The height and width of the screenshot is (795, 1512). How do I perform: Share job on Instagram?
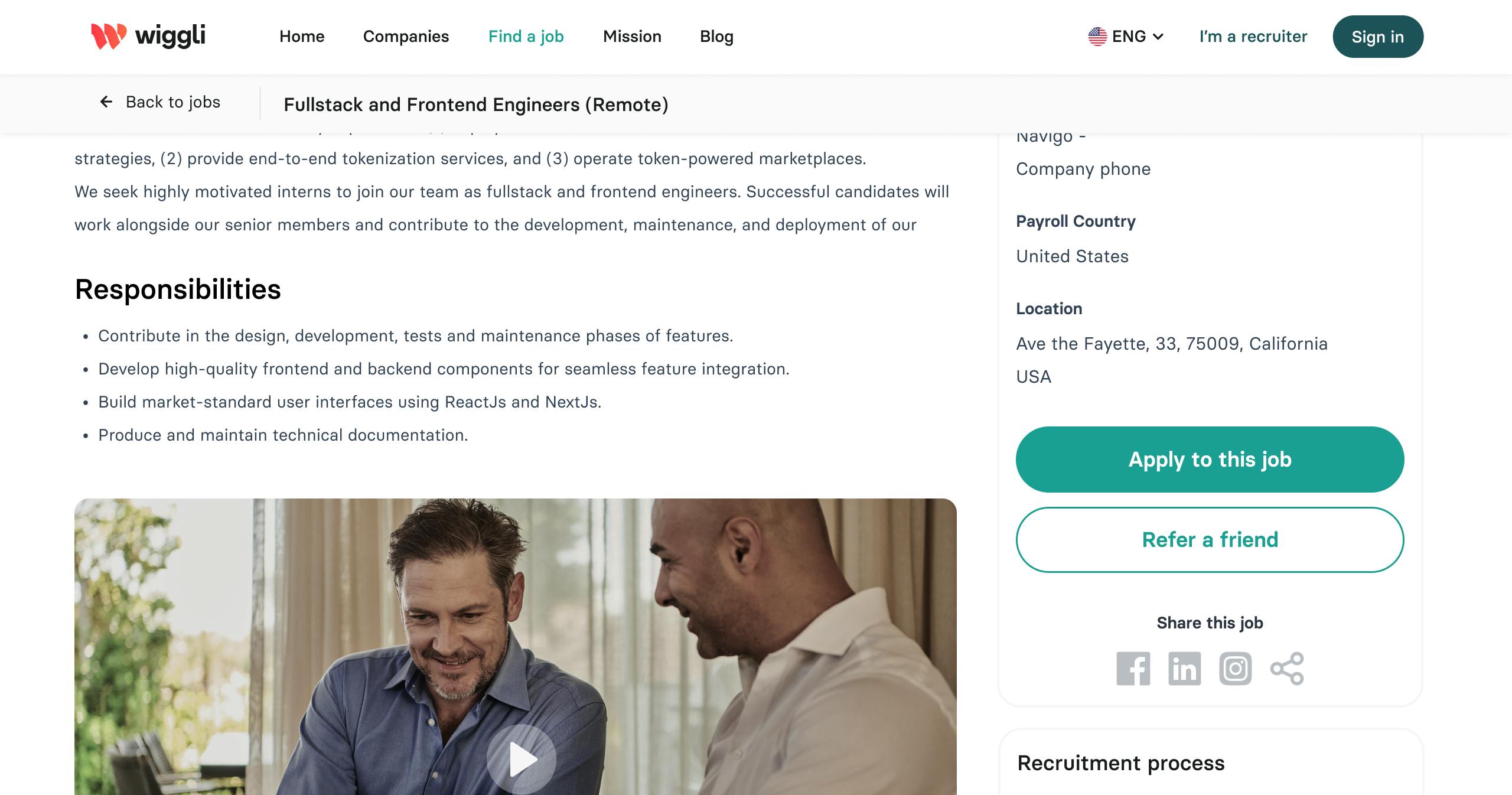pos(1235,669)
